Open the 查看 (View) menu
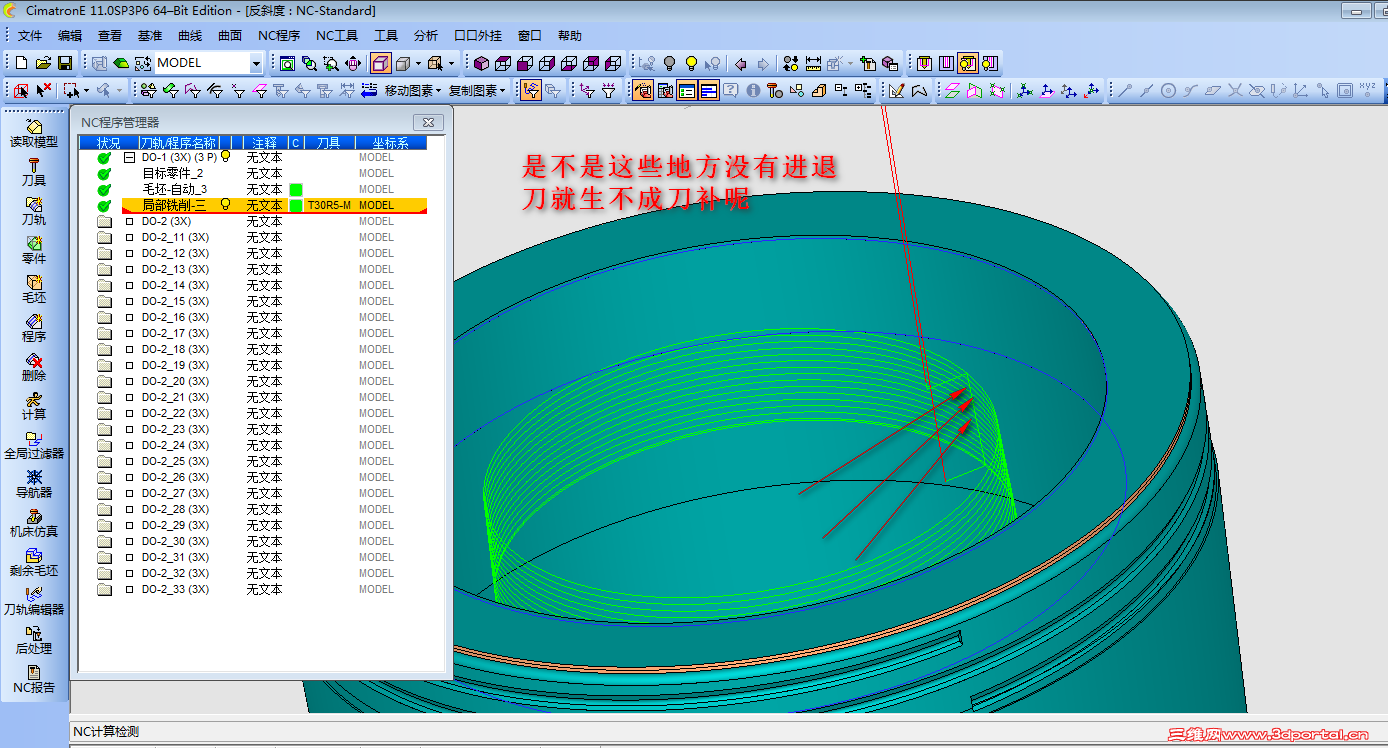This screenshot has width=1388, height=748. tap(110, 36)
